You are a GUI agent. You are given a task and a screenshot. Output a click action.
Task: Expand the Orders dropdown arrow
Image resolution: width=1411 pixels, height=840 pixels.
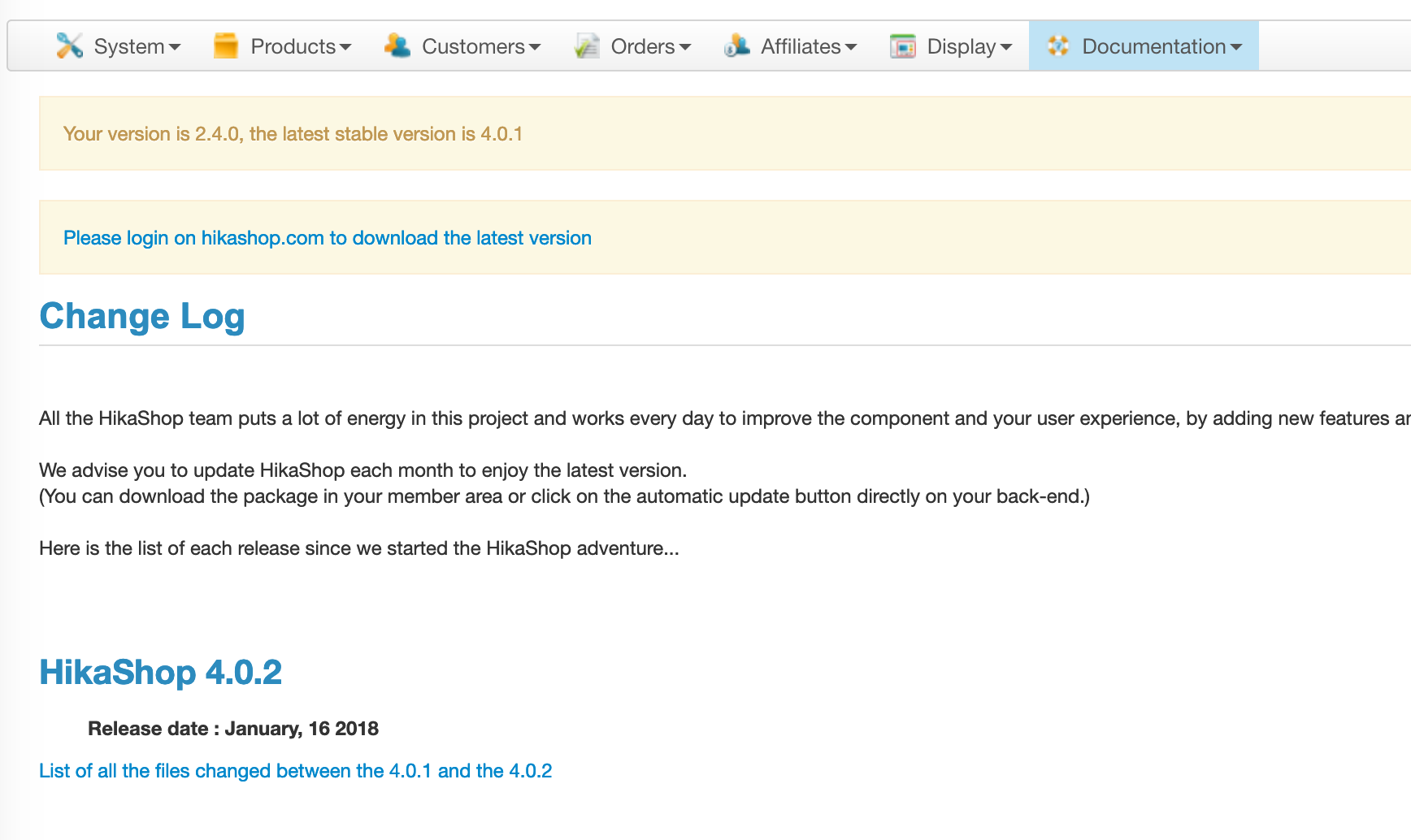click(x=685, y=47)
